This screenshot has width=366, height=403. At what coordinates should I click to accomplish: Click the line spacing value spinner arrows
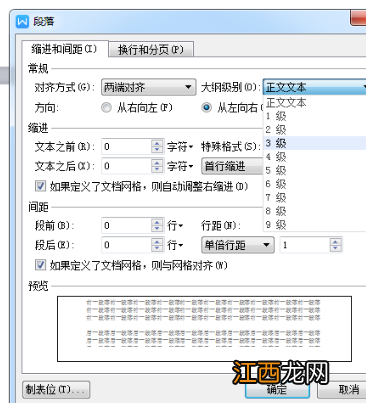336,245
